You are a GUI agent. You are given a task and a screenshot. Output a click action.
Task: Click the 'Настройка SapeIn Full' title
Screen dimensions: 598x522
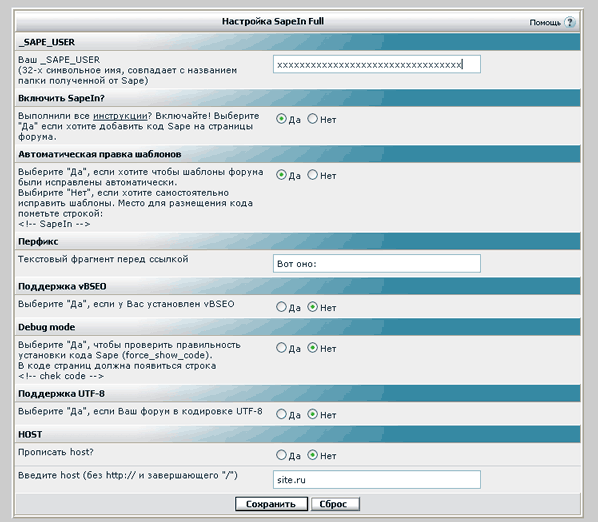[273, 21]
